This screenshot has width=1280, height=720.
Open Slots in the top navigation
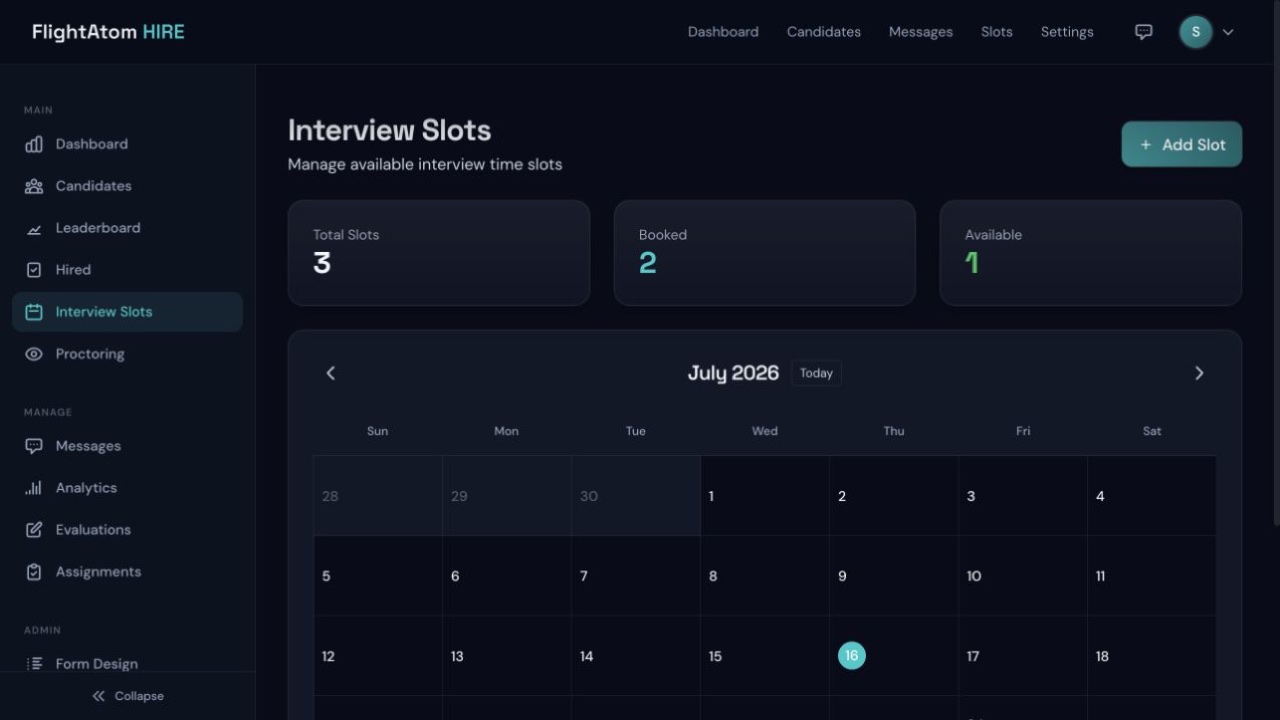point(997,32)
